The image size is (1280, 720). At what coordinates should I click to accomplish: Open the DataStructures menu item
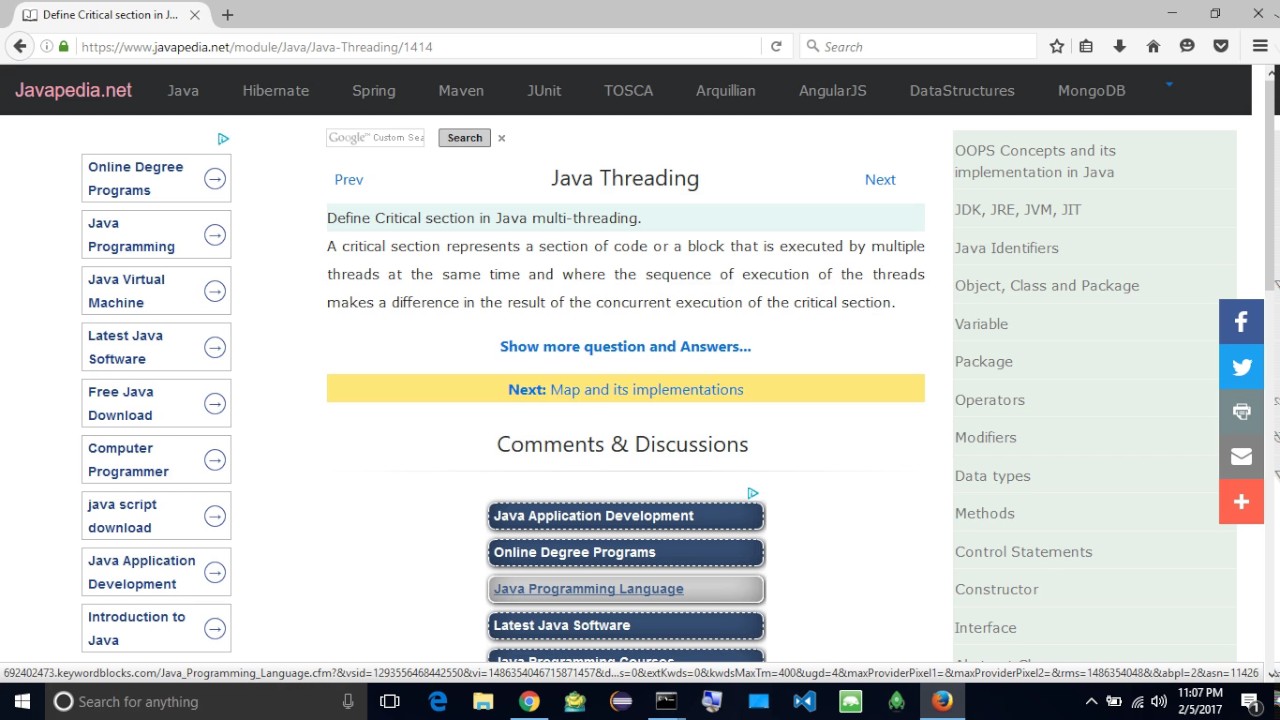tap(962, 90)
